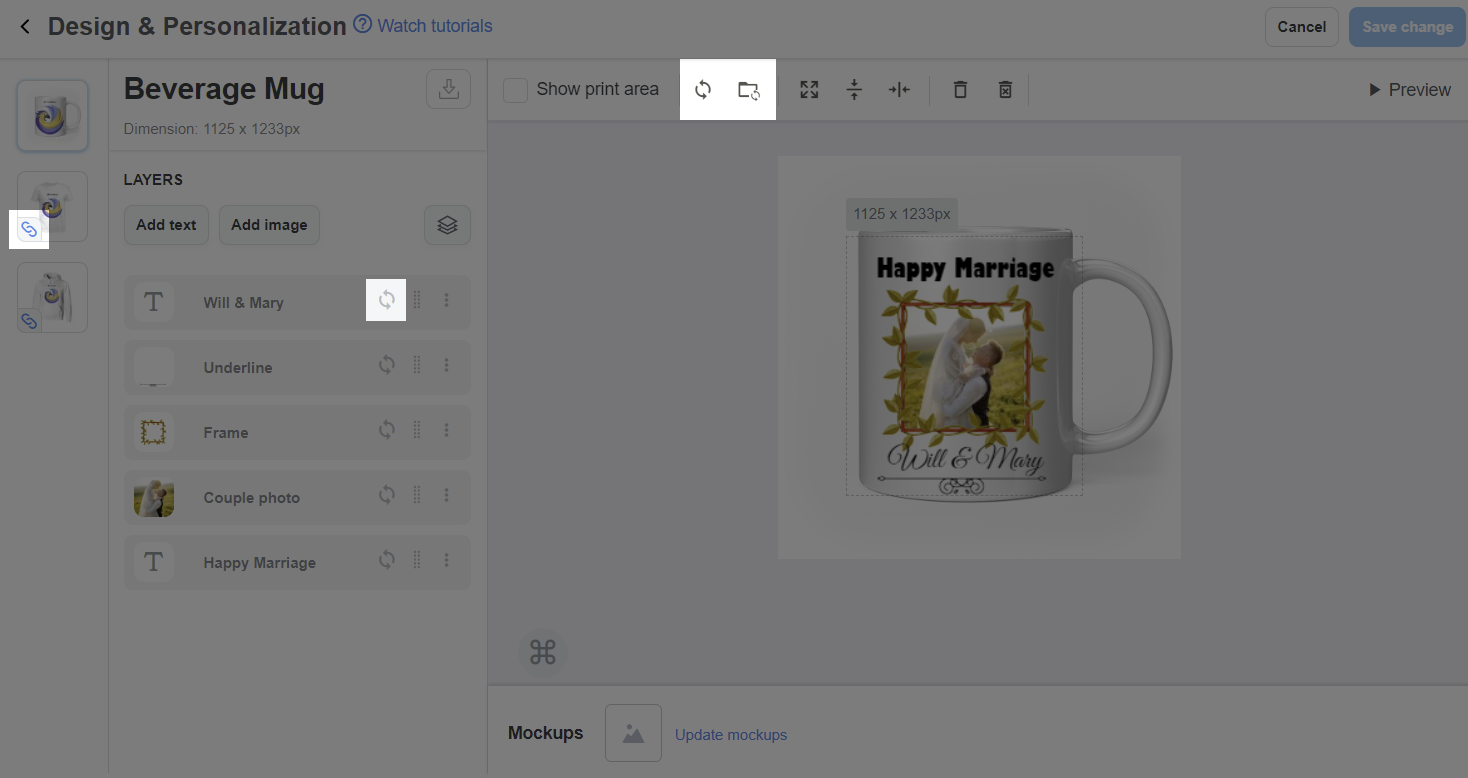The image size is (1468, 778).
Task: Click the link icon on T-shirt thumbnail
Action: tap(29, 230)
